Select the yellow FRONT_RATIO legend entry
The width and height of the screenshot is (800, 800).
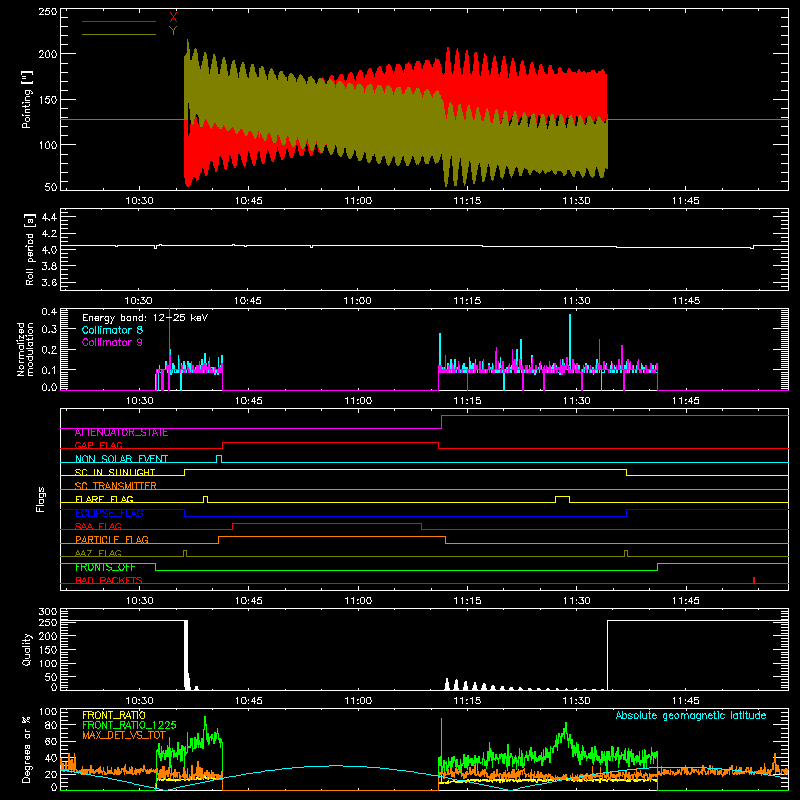pyautogui.click(x=114, y=715)
